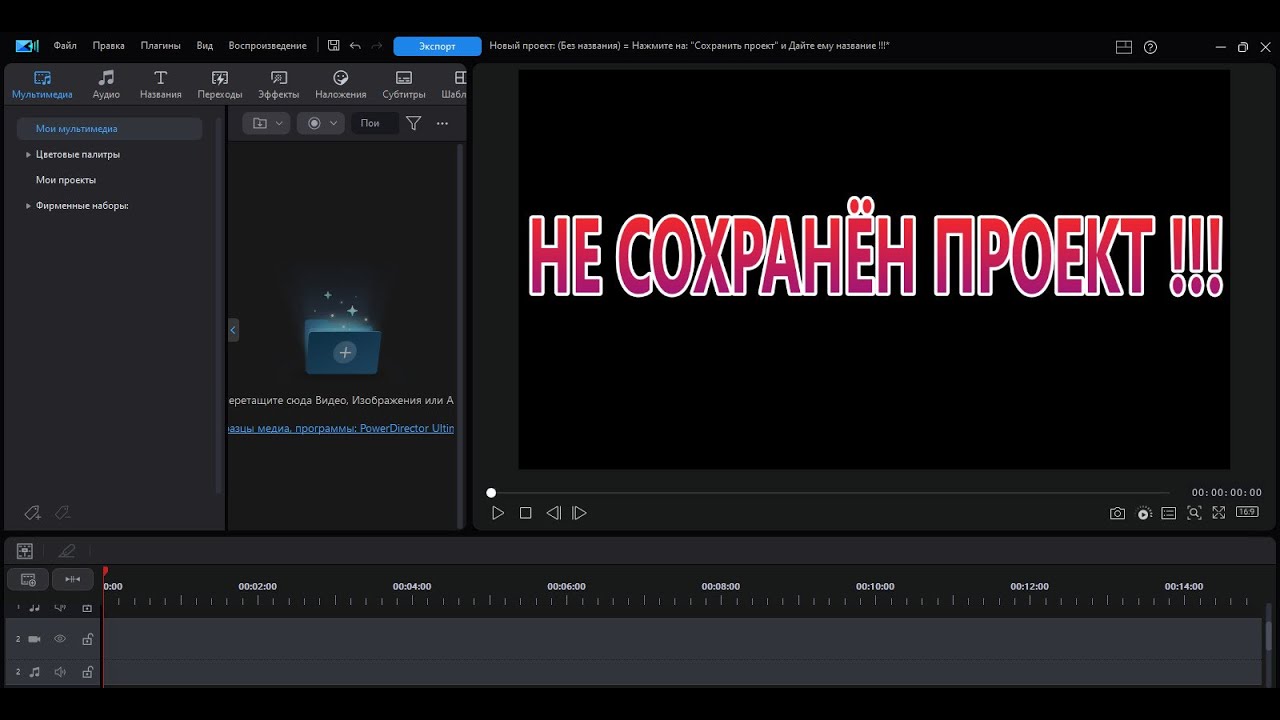Screen dimensions: 1280x720
Task: Click the preview timecode 00:00:00:00
Action: click(1226, 493)
